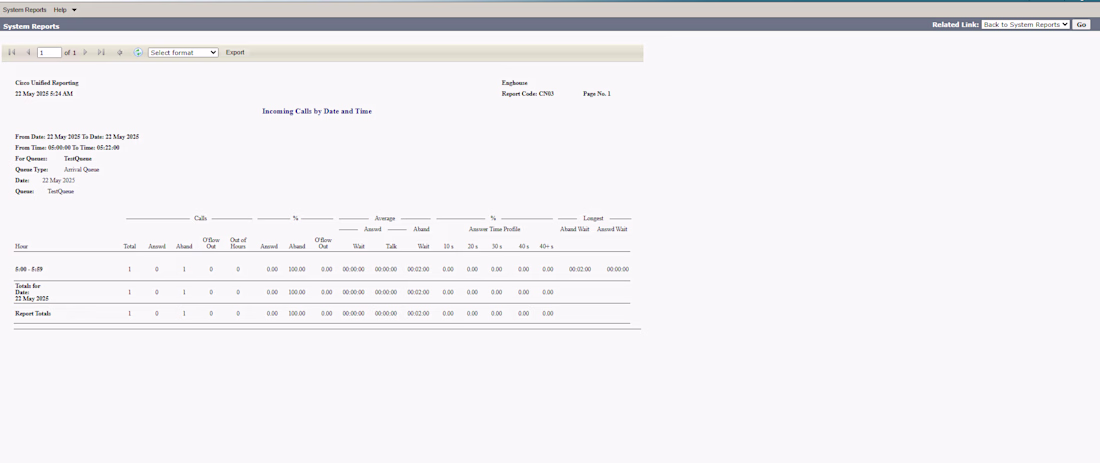Click the back-to-parent-report arrow icon
Image resolution: width=1100 pixels, height=463 pixels.
pyautogui.click(x=120, y=53)
